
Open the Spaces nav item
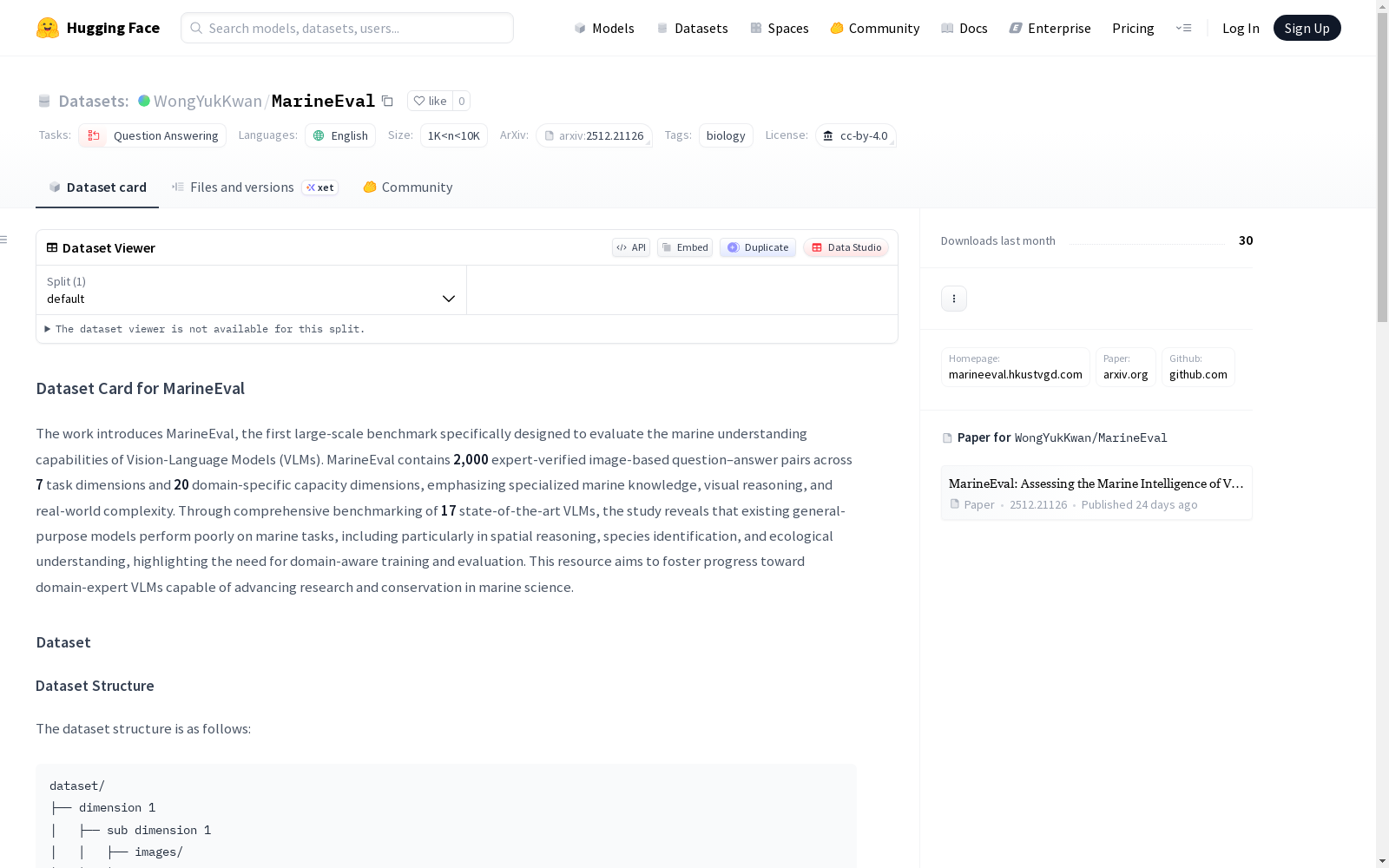pos(780,28)
